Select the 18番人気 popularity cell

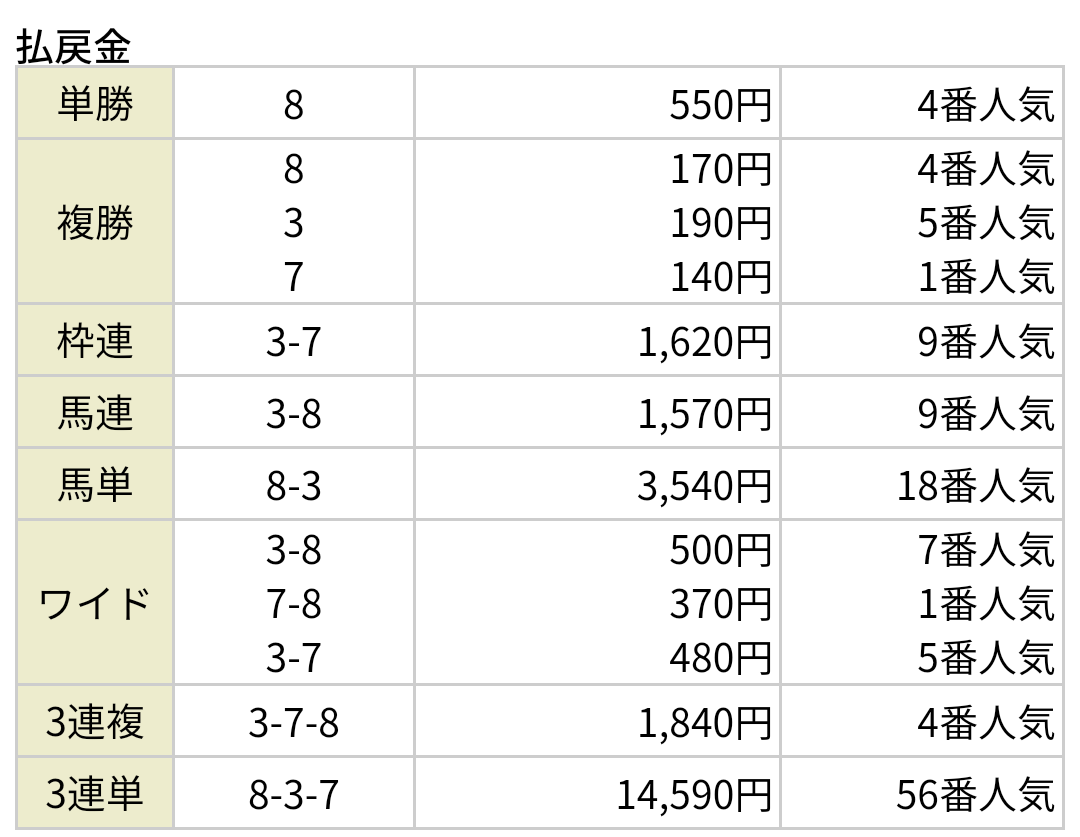(x=975, y=486)
